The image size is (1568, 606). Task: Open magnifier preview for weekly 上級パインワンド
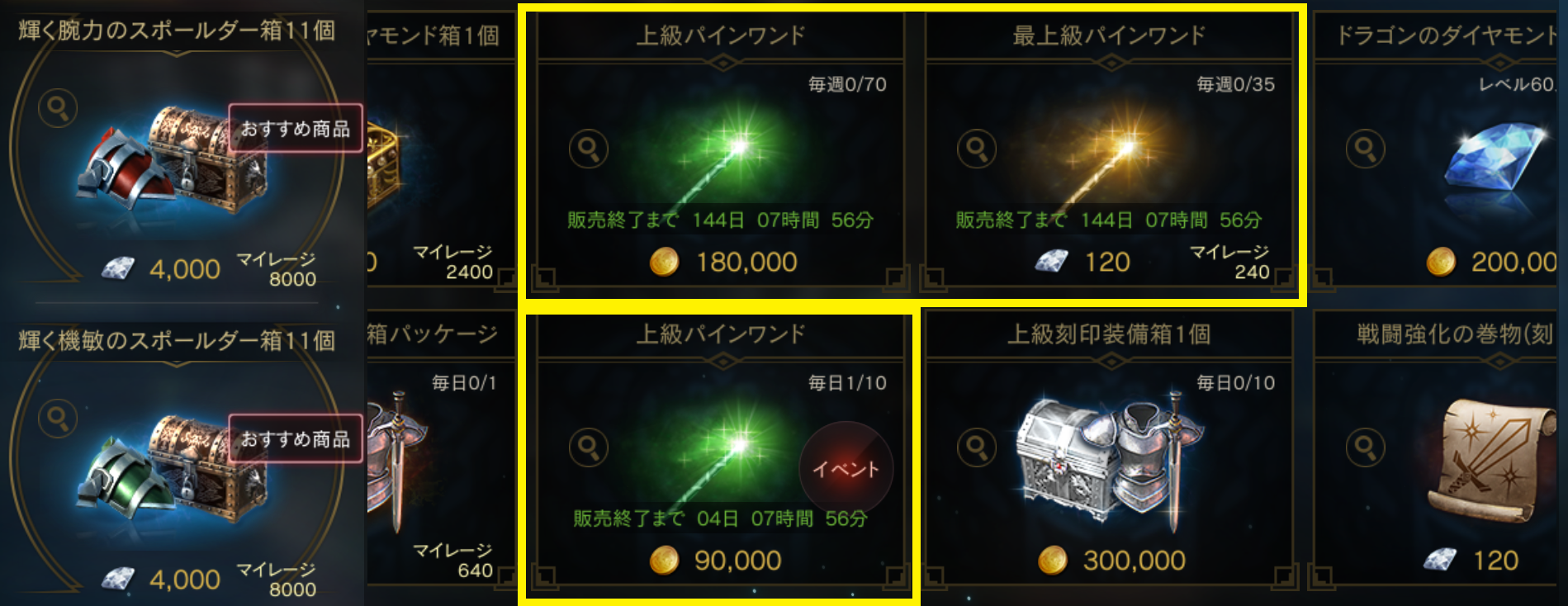[589, 149]
